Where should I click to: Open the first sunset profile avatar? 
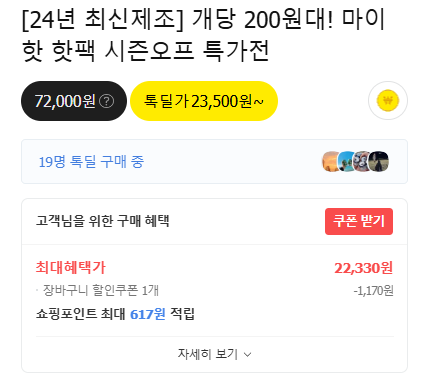click(x=331, y=161)
